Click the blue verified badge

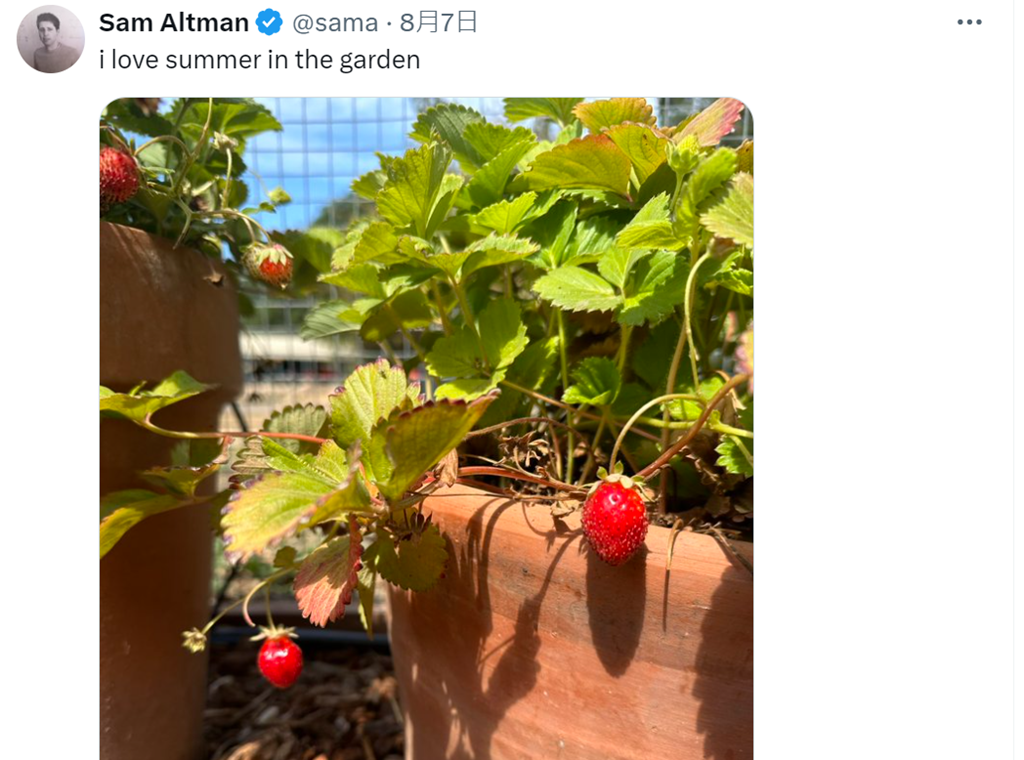(269, 23)
